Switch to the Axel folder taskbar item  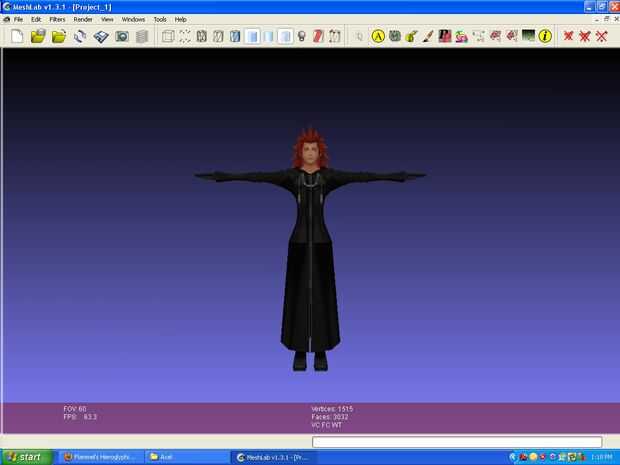[187, 457]
